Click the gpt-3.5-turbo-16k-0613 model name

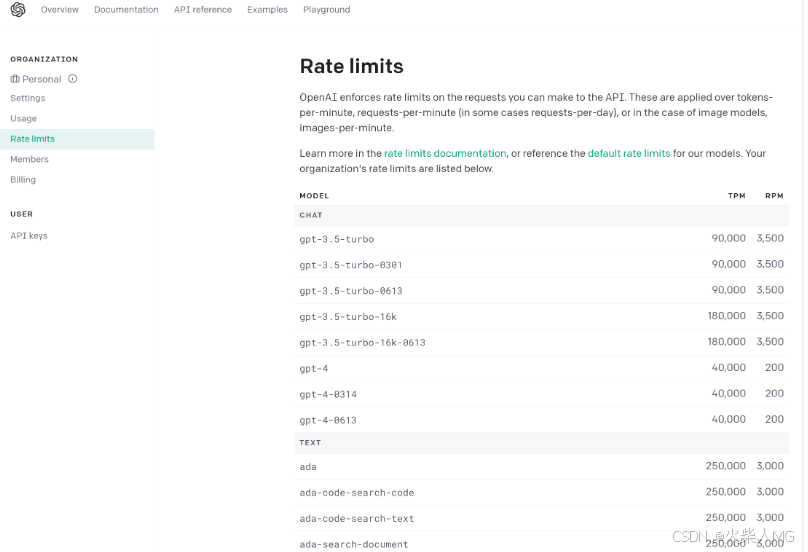362,342
